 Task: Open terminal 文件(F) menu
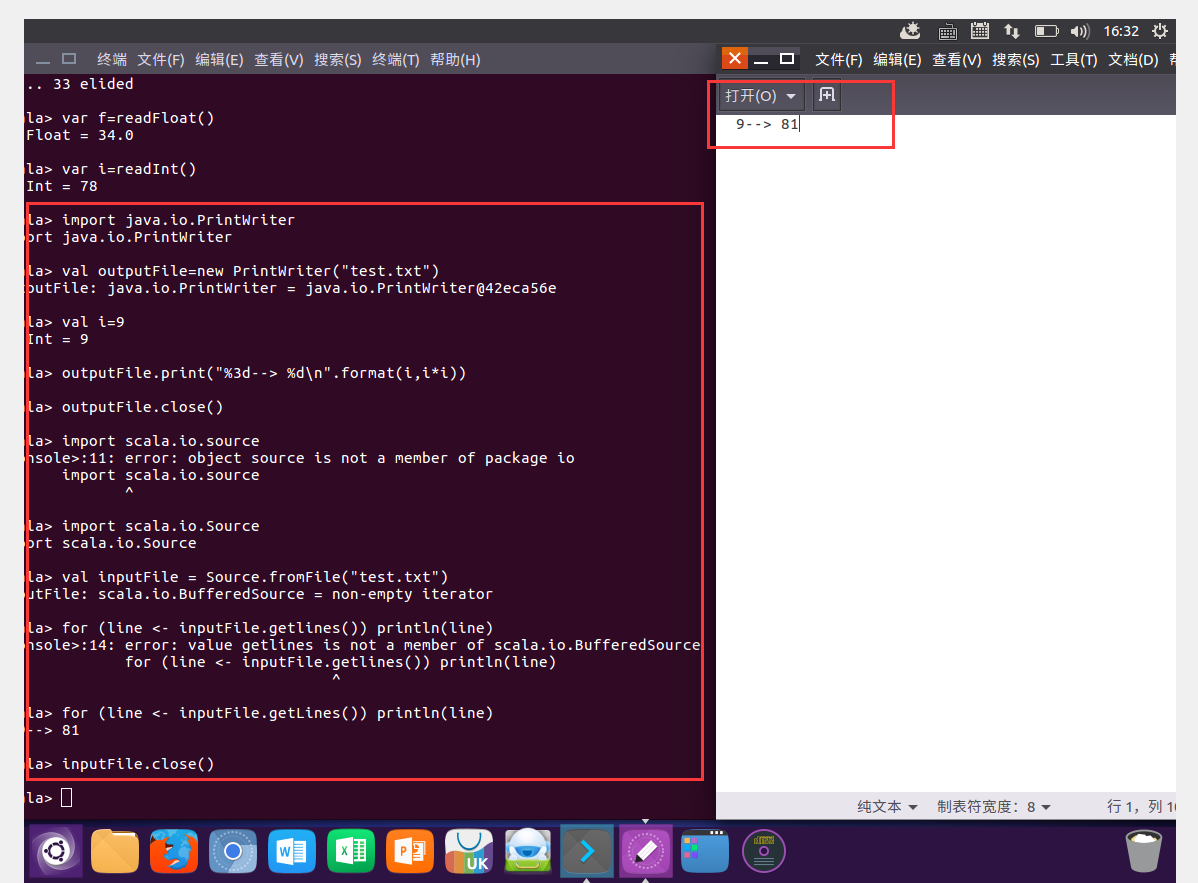click(160, 60)
